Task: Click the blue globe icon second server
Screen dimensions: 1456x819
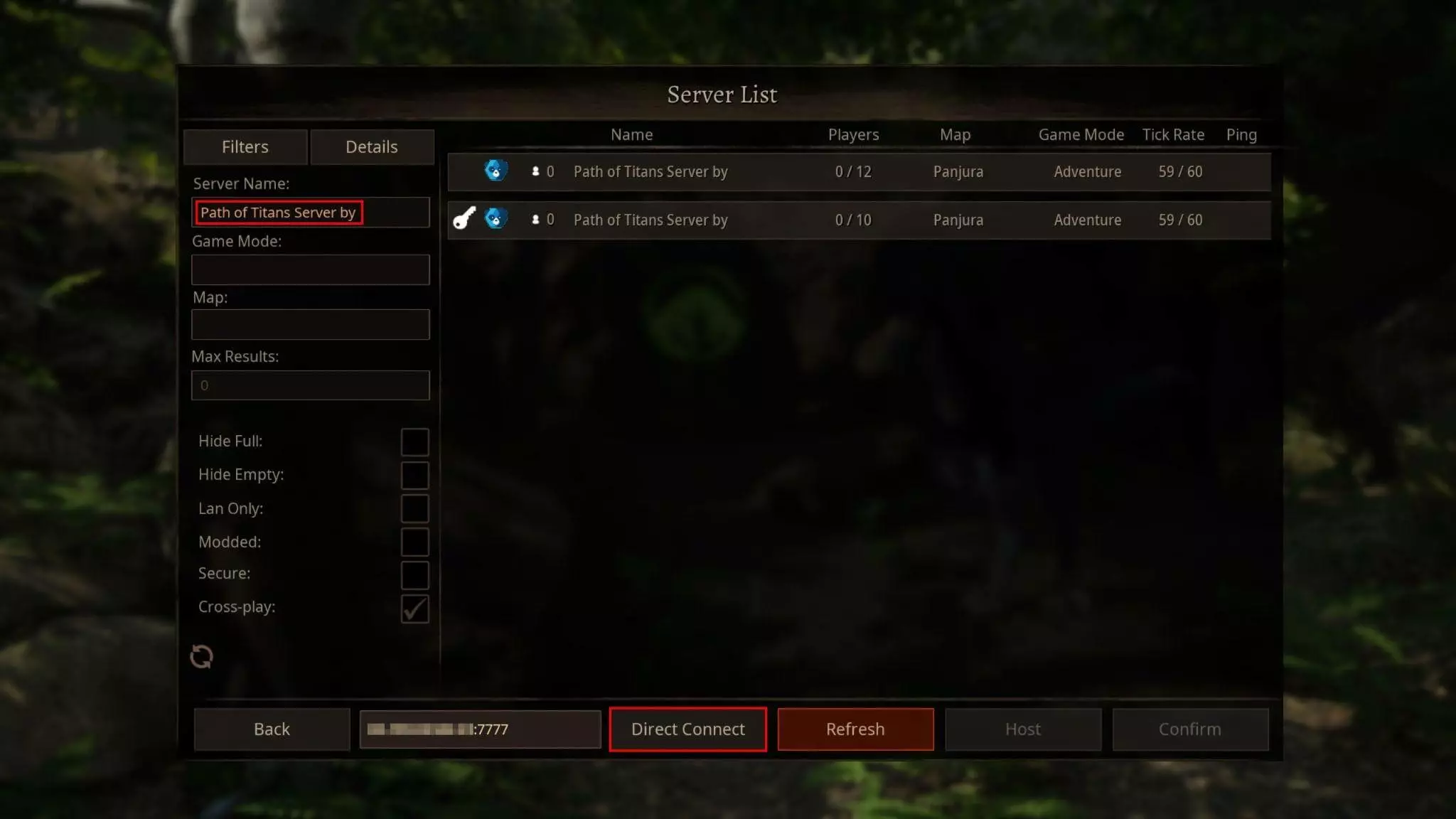Action: (494, 219)
